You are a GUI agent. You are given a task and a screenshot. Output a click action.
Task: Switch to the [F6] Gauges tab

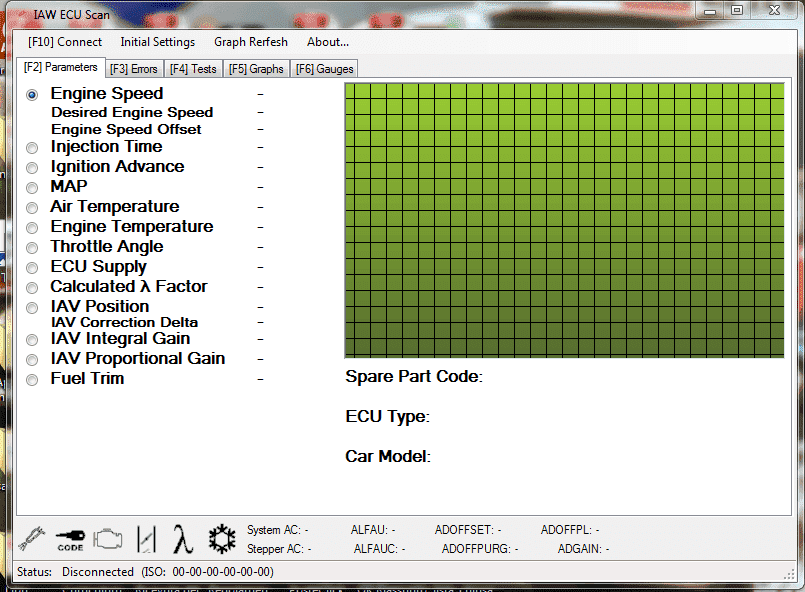(324, 69)
